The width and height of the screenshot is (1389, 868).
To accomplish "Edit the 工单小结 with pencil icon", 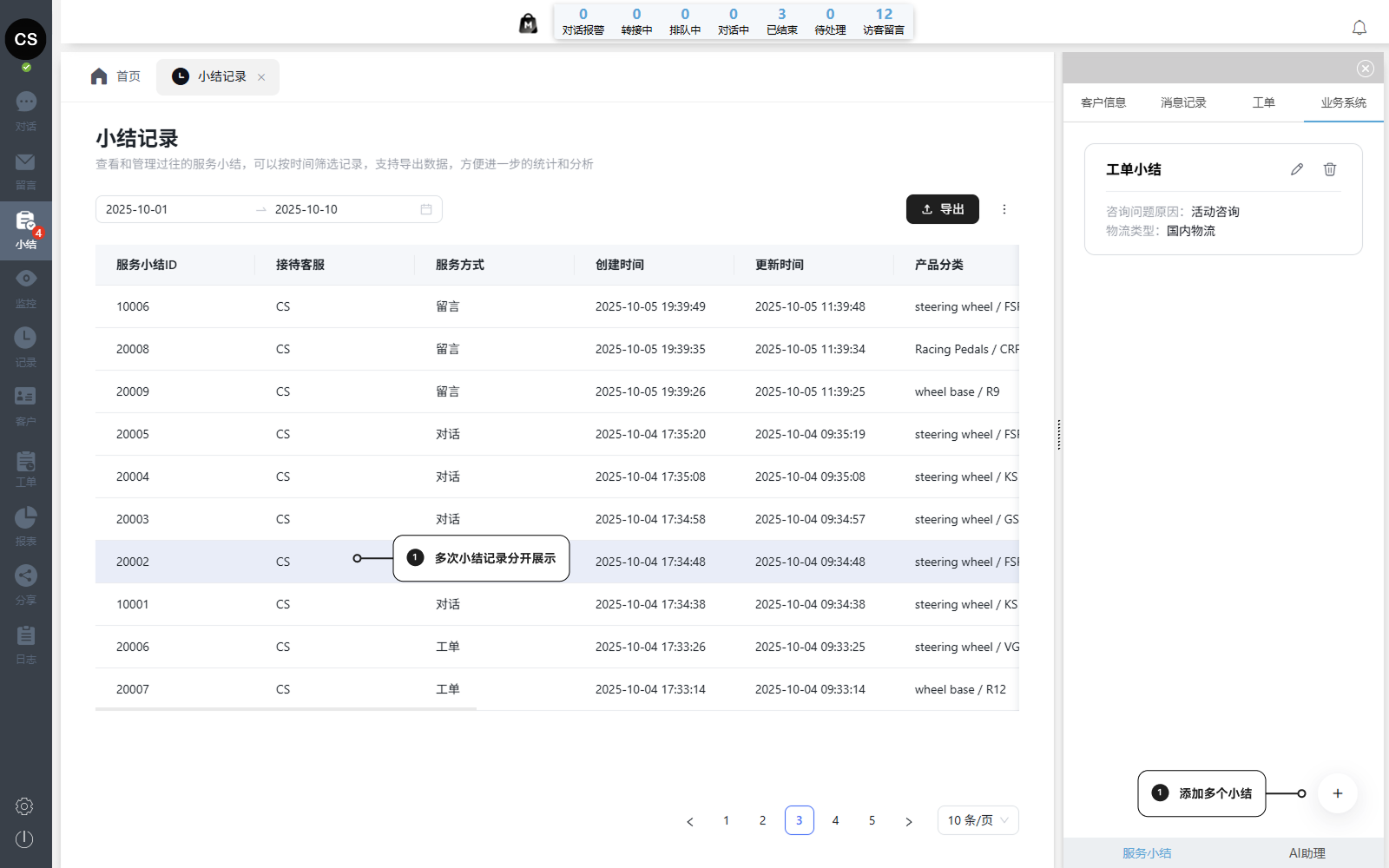I will pos(1297,169).
